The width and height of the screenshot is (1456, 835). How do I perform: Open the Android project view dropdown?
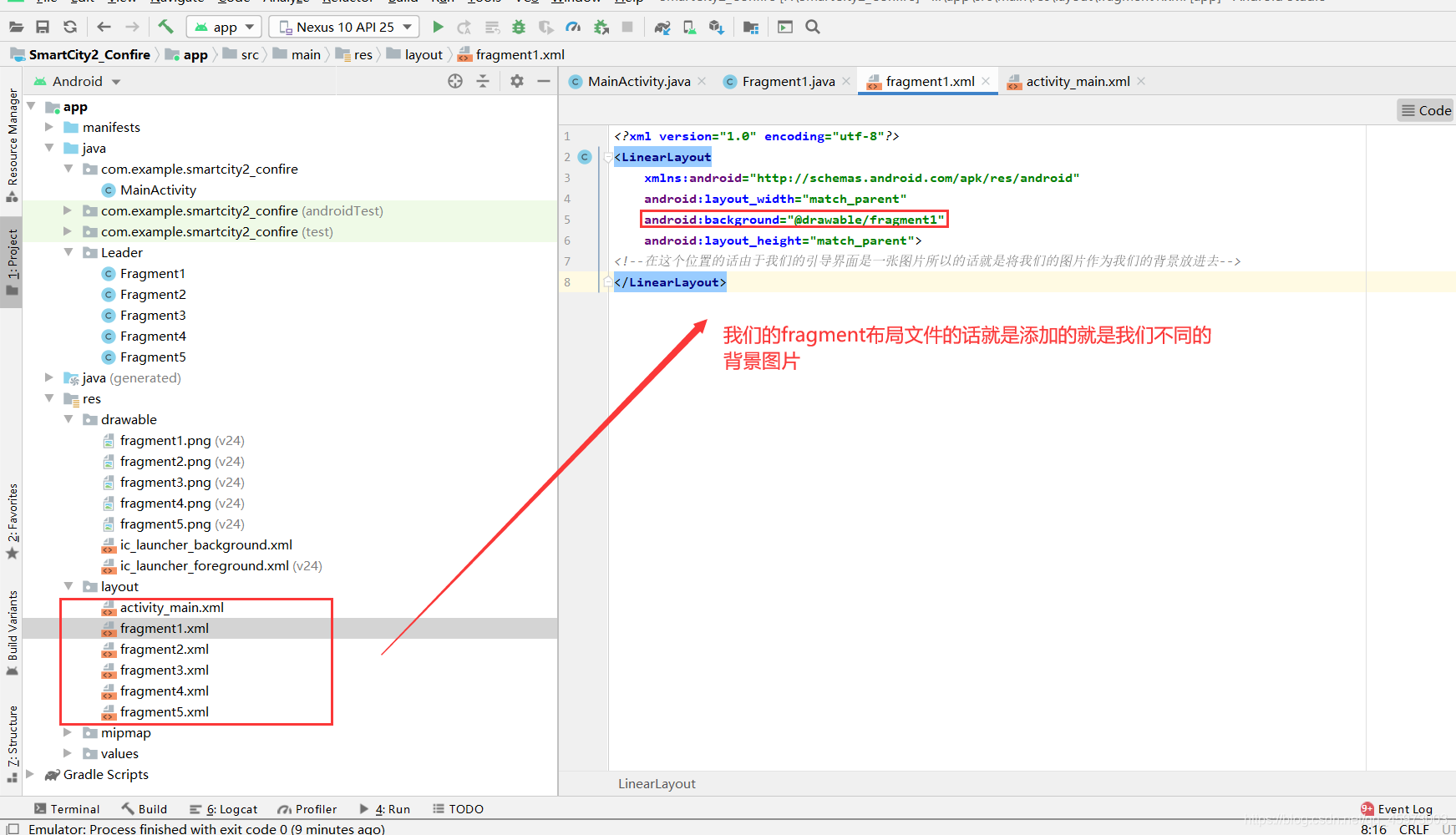[x=77, y=81]
